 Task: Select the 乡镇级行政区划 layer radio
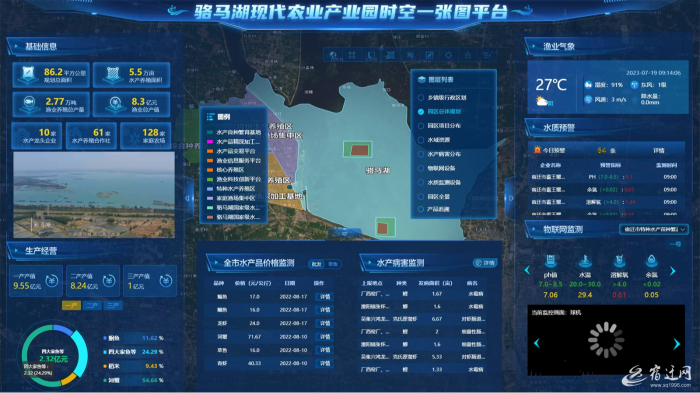[x=421, y=97]
